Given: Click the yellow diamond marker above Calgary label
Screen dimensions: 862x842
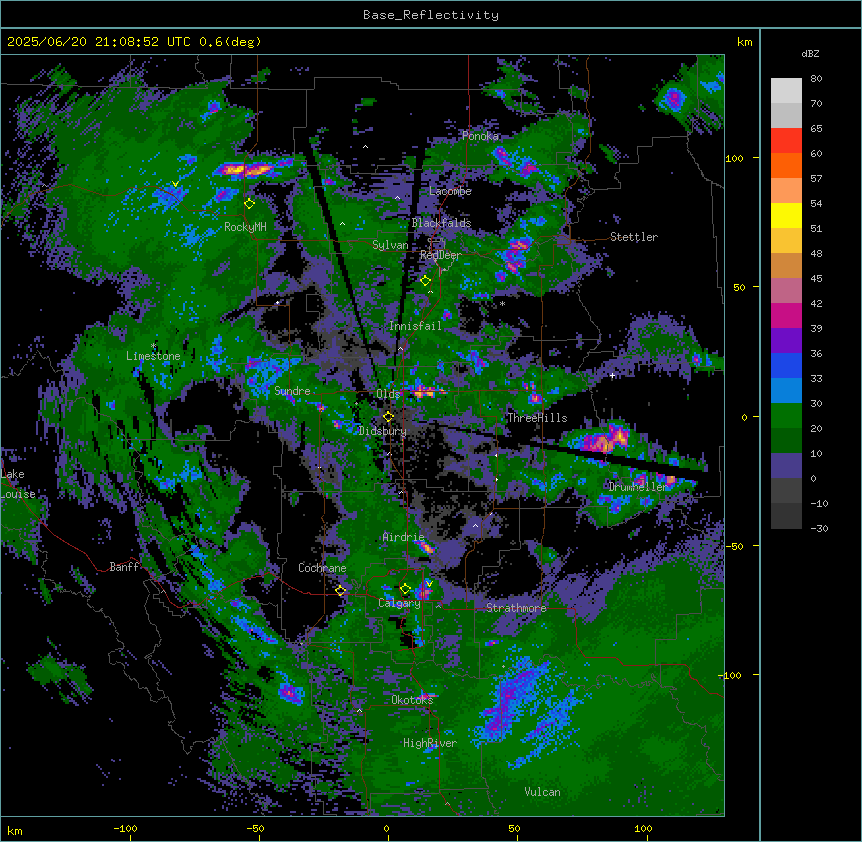Looking at the screenshot, I should pos(405,589).
